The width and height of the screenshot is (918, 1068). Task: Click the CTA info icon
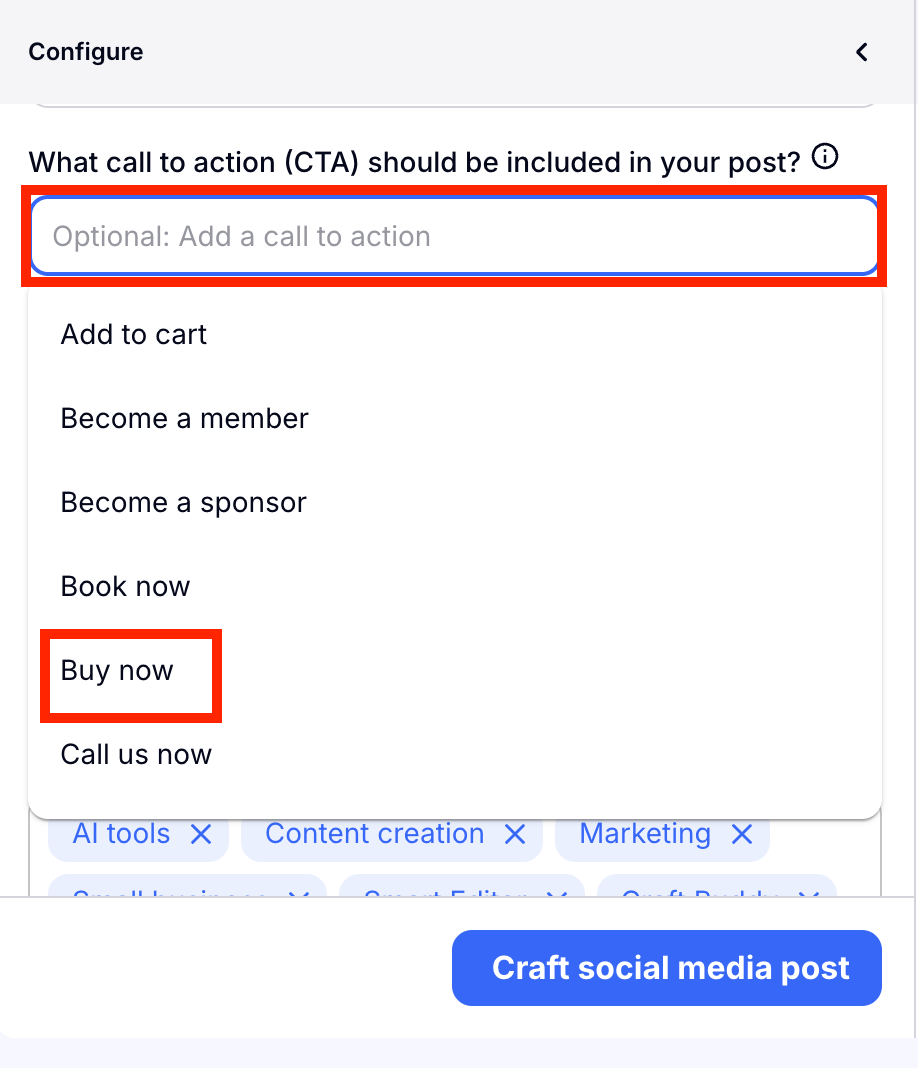click(825, 157)
